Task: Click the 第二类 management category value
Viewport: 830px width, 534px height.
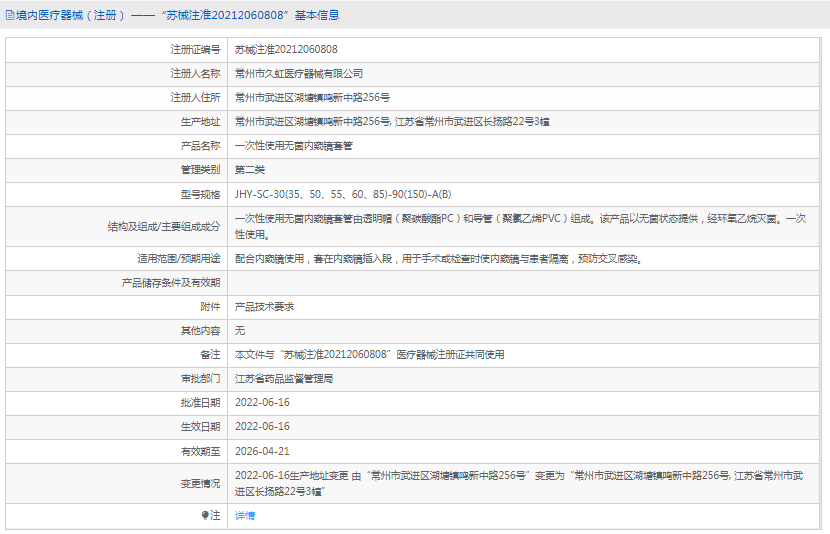Action: tap(250, 170)
